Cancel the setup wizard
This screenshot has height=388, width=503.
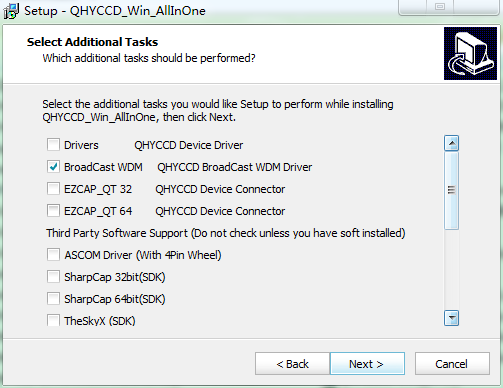pyautogui.click(x=452, y=364)
